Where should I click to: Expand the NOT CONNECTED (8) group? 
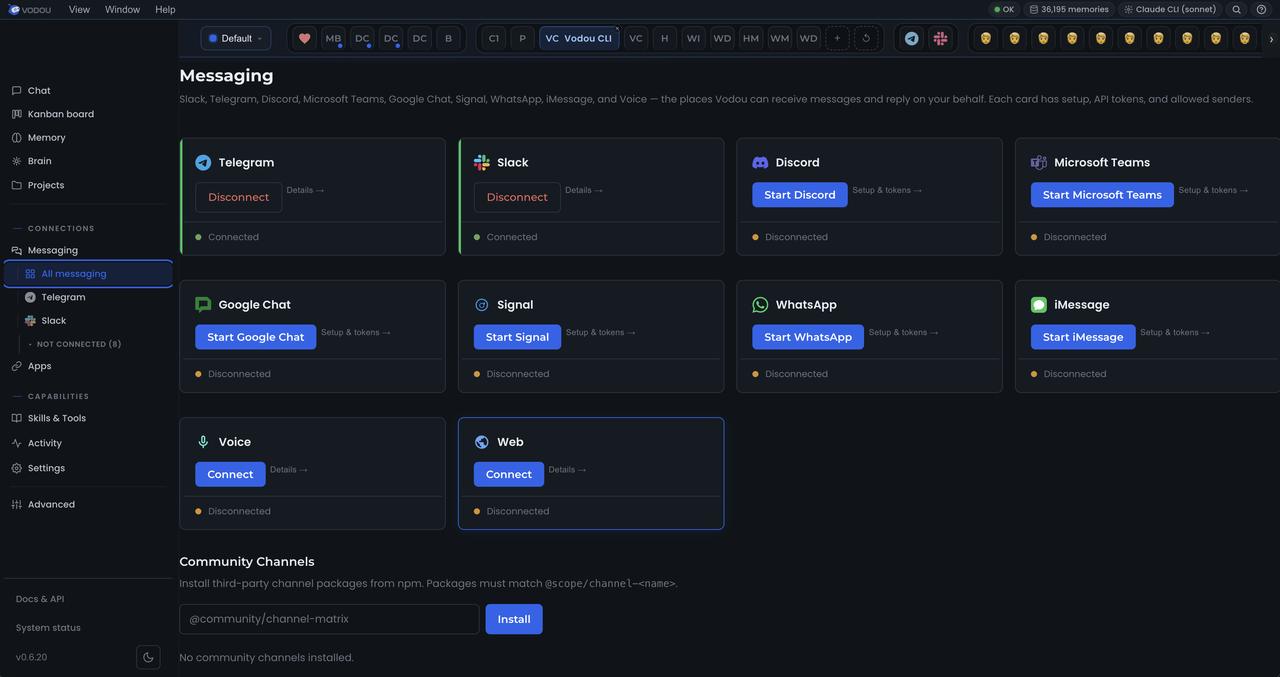click(x=75, y=344)
